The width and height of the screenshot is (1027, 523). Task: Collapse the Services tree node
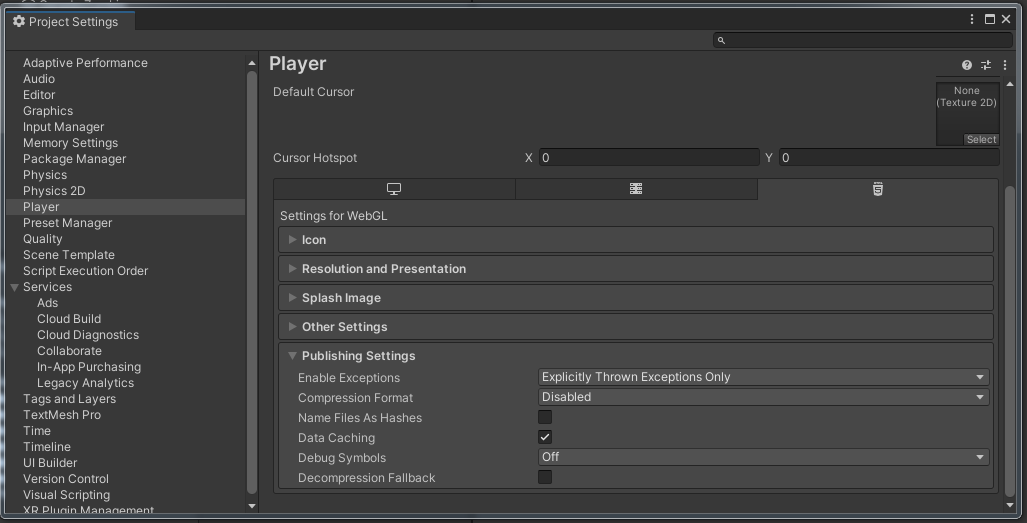14,287
